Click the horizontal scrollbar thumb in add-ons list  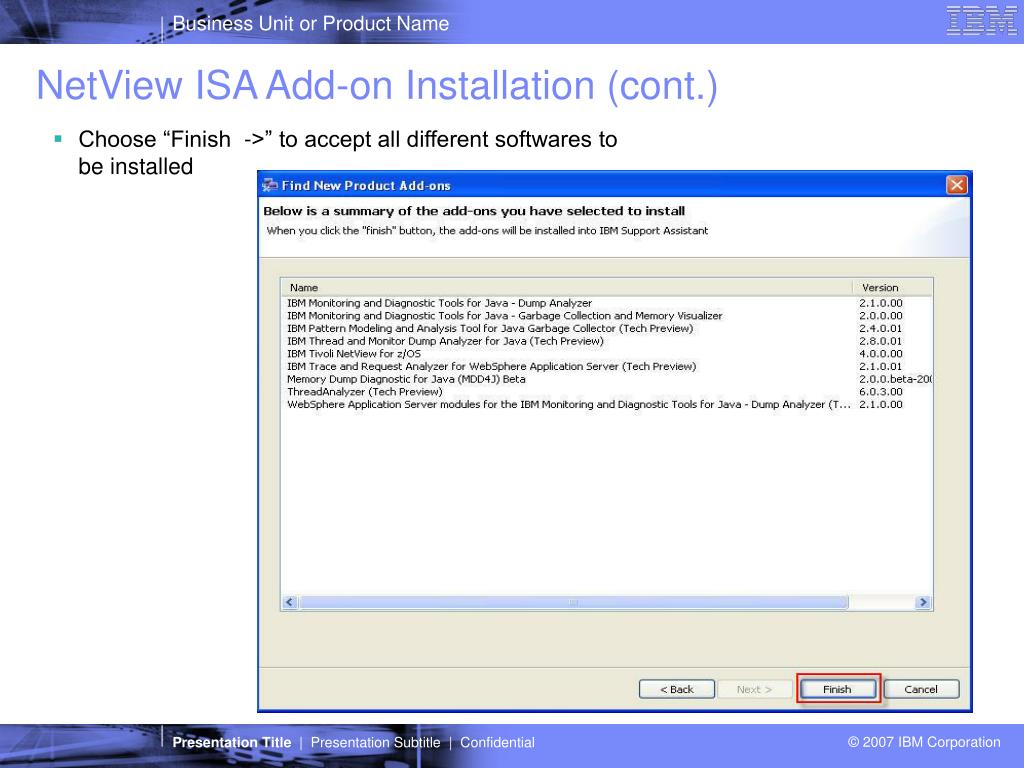573,602
